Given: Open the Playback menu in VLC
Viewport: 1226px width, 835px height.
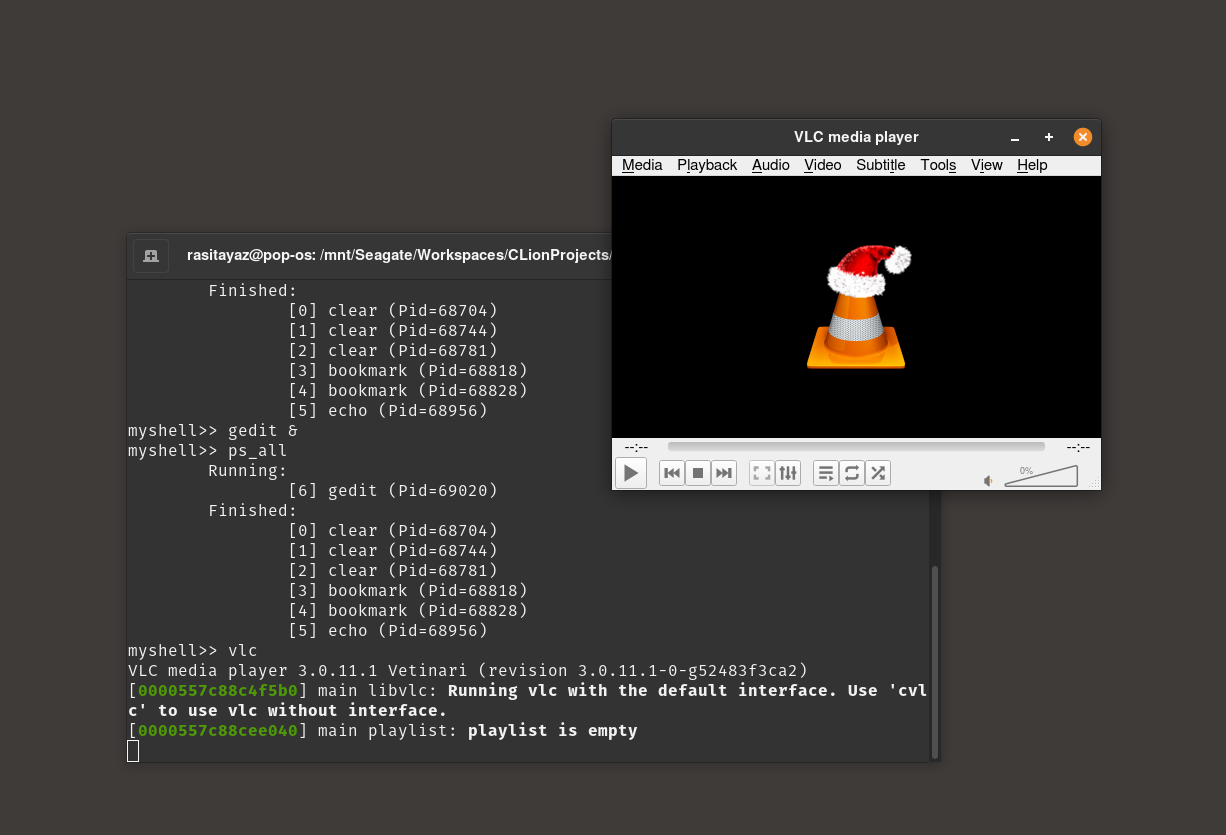Looking at the screenshot, I should click(707, 165).
